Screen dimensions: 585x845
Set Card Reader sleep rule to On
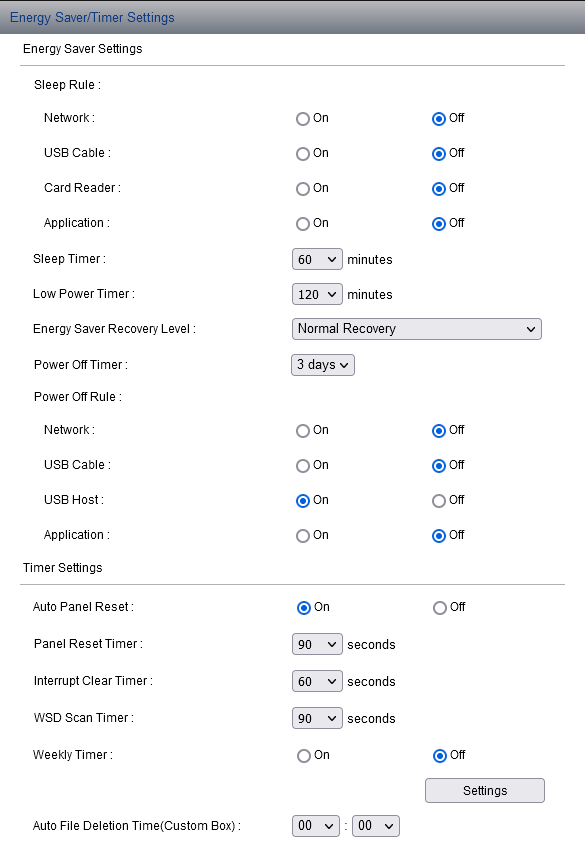301,188
